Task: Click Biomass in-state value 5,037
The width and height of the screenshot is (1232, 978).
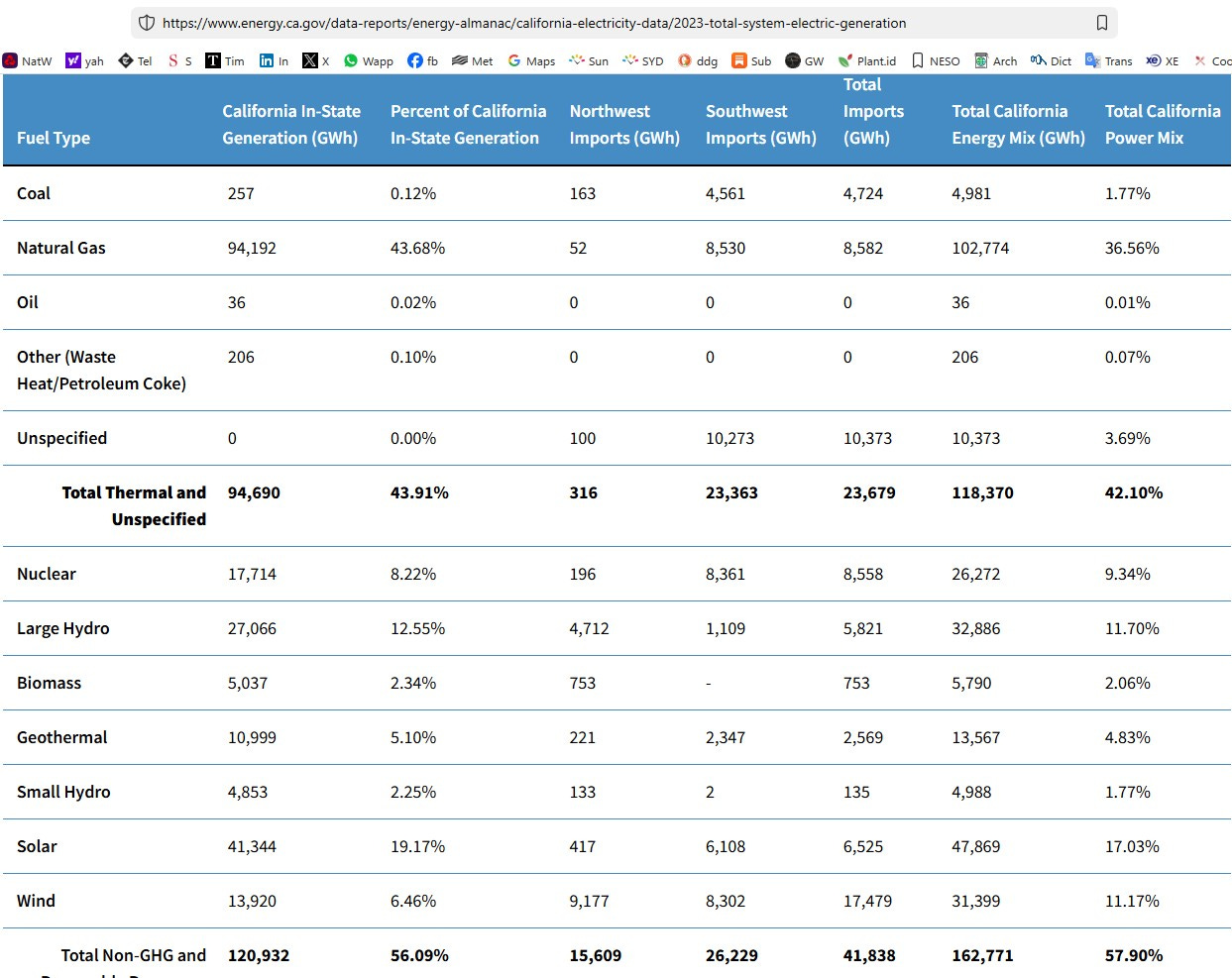Action: (248, 683)
